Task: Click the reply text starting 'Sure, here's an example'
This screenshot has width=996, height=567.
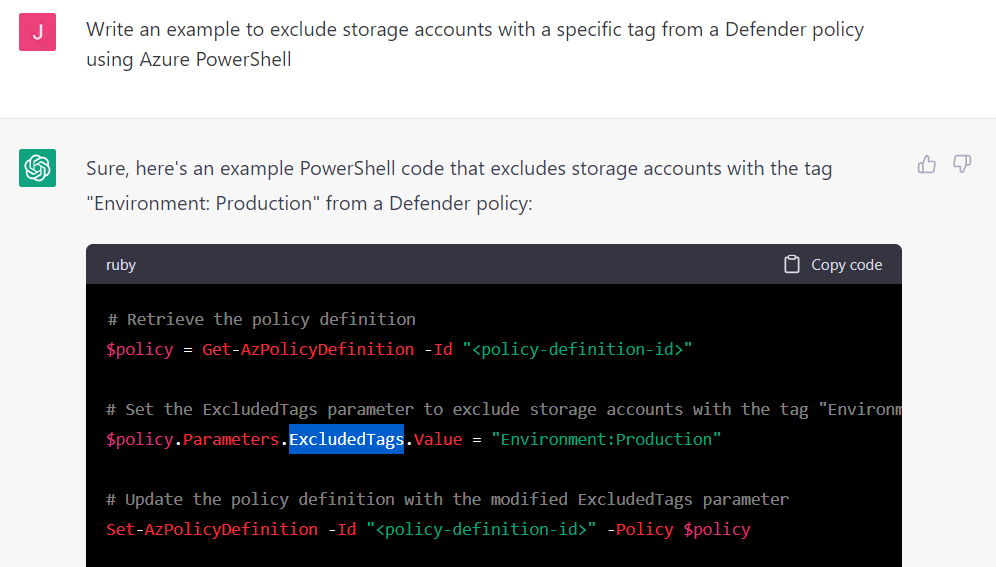Action: 459,185
